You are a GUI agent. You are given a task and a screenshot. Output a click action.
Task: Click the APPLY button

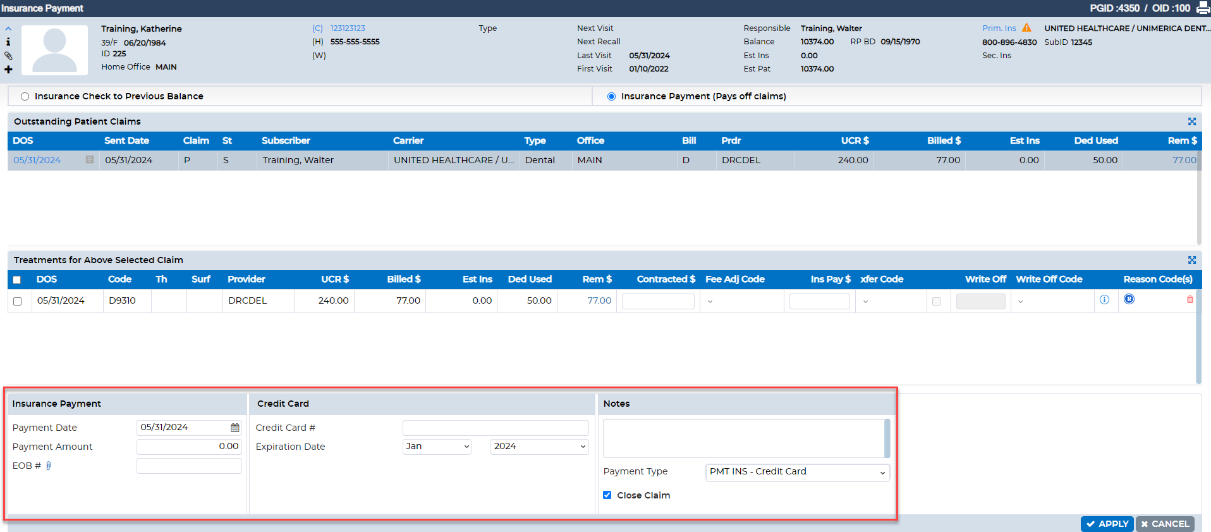(x=1106, y=524)
